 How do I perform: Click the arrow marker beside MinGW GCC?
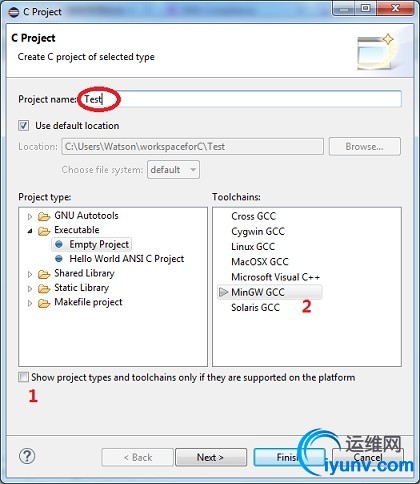pos(223,292)
